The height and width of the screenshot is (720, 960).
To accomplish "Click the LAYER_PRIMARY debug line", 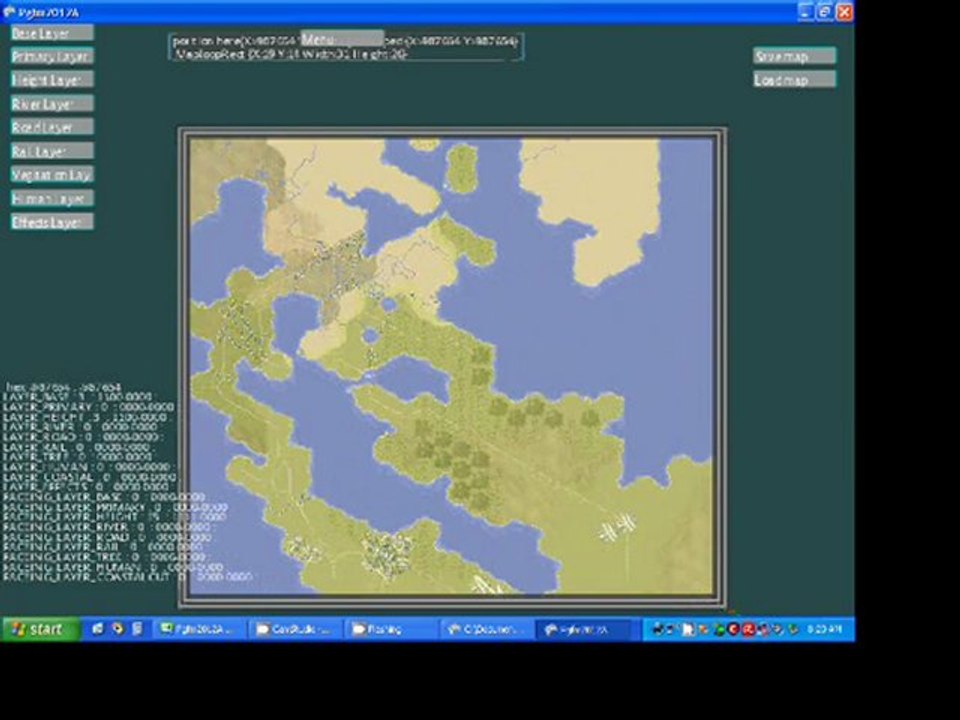I will pos(89,407).
